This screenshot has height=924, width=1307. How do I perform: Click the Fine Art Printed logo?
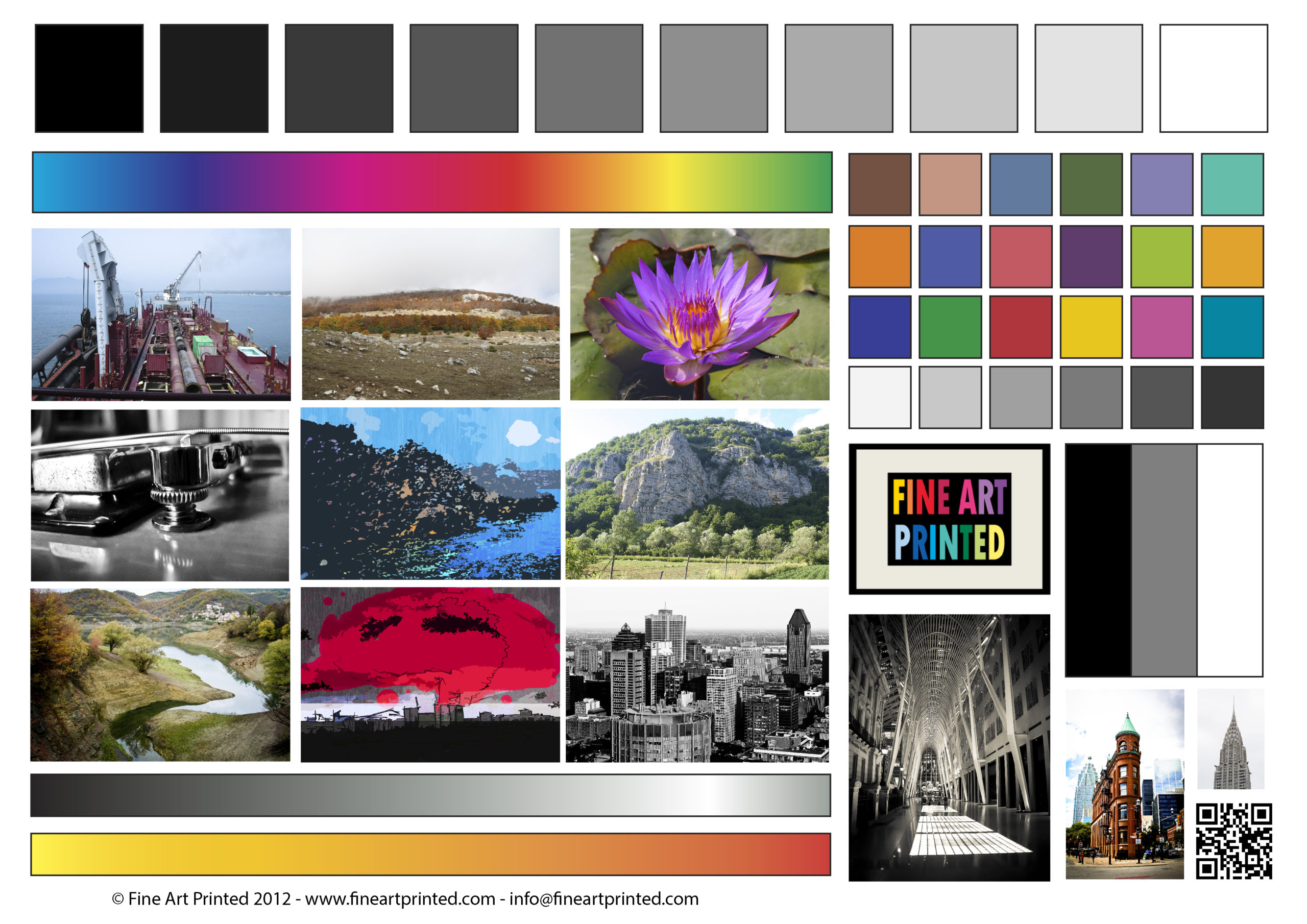pyautogui.click(x=949, y=519)
